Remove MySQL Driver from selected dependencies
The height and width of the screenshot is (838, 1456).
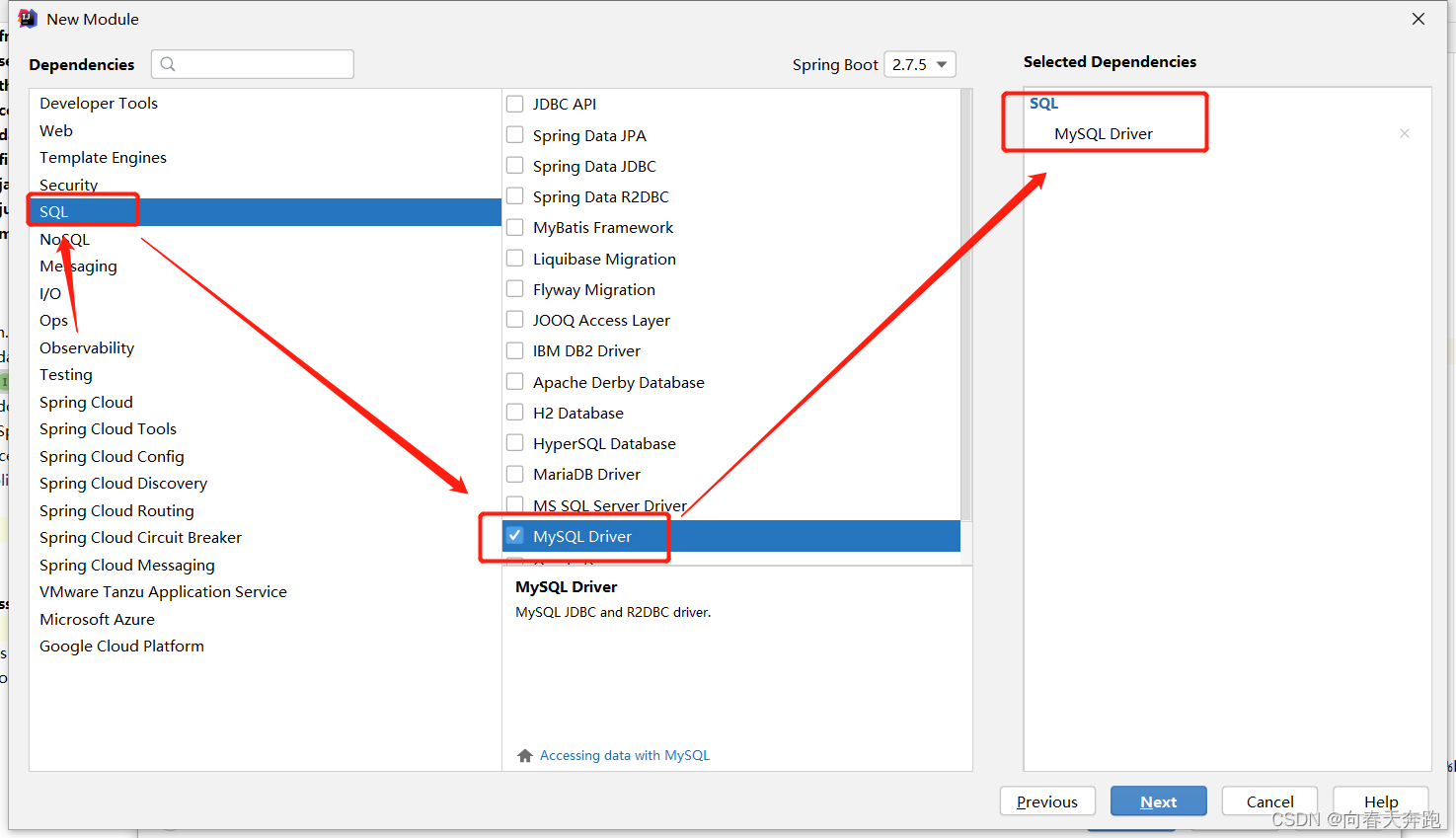(1405, 133)
